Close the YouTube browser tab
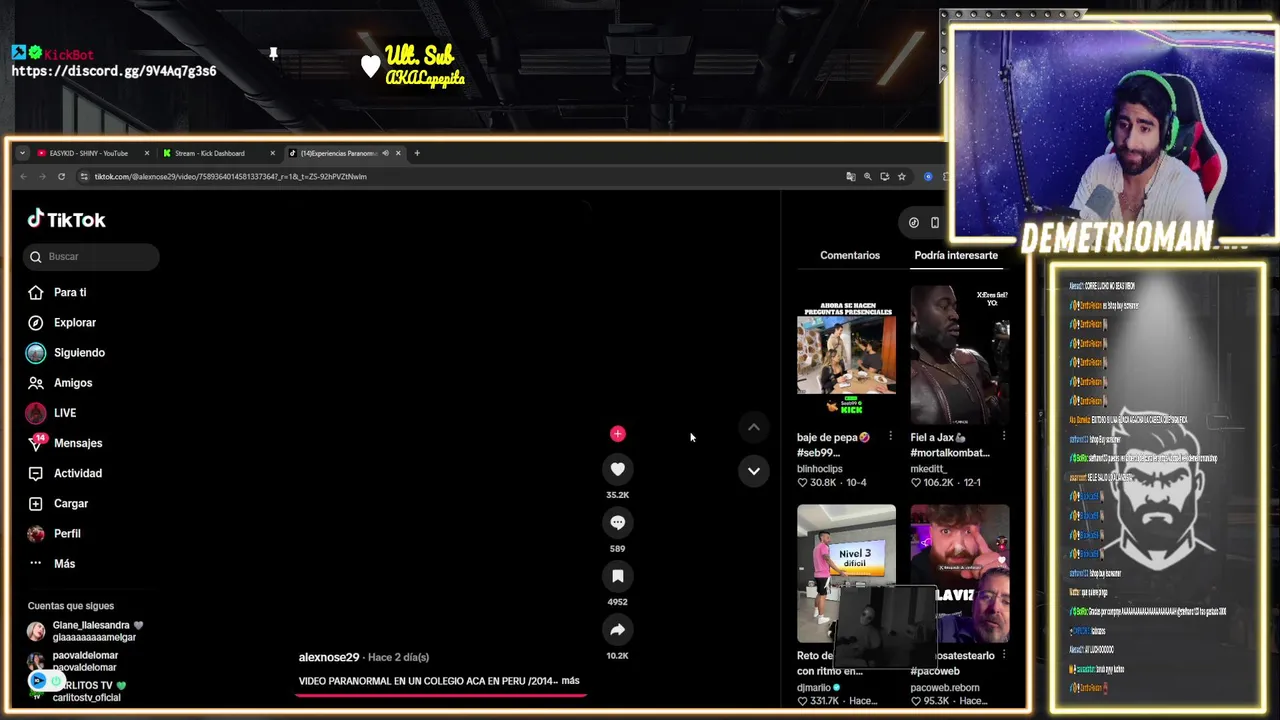This screenshot has height=720, width=1280. coord(147,153)
